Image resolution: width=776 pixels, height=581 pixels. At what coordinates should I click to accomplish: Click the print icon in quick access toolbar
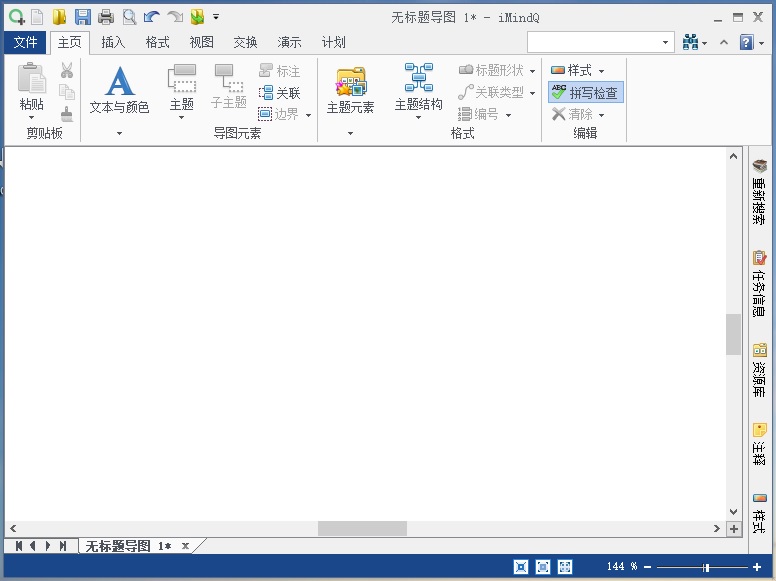[x=106, y=17]
